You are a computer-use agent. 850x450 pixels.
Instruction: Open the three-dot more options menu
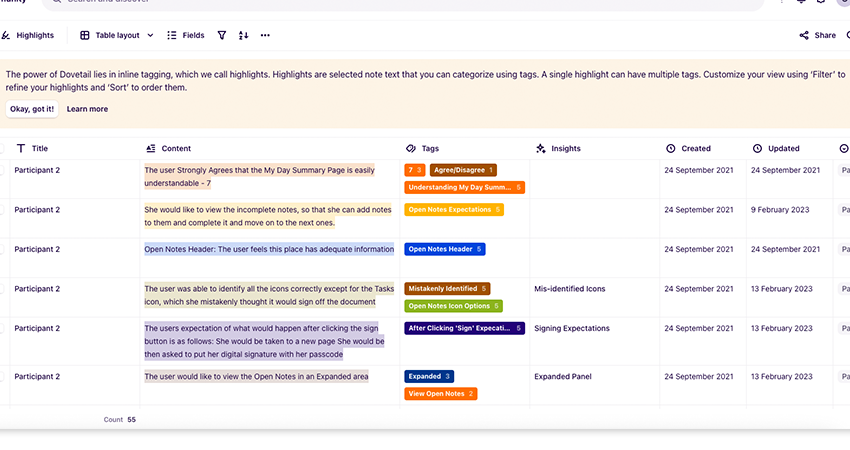(265, 35)
